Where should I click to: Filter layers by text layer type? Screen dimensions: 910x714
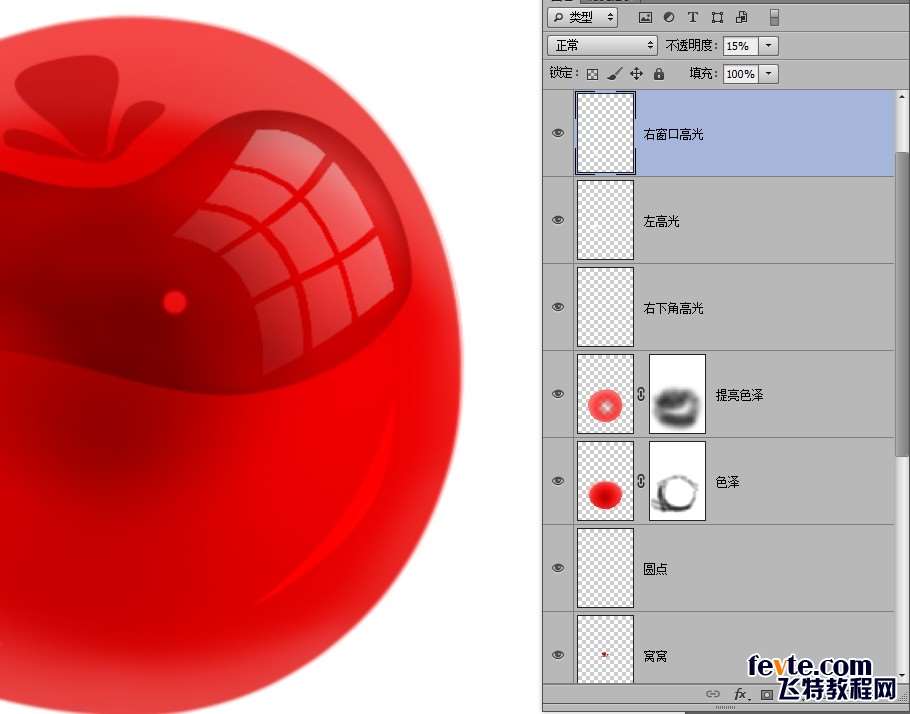coord(692,17)
